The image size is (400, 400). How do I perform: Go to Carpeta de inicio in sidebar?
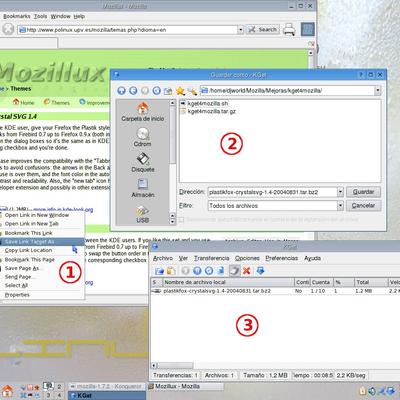[143, 112]
